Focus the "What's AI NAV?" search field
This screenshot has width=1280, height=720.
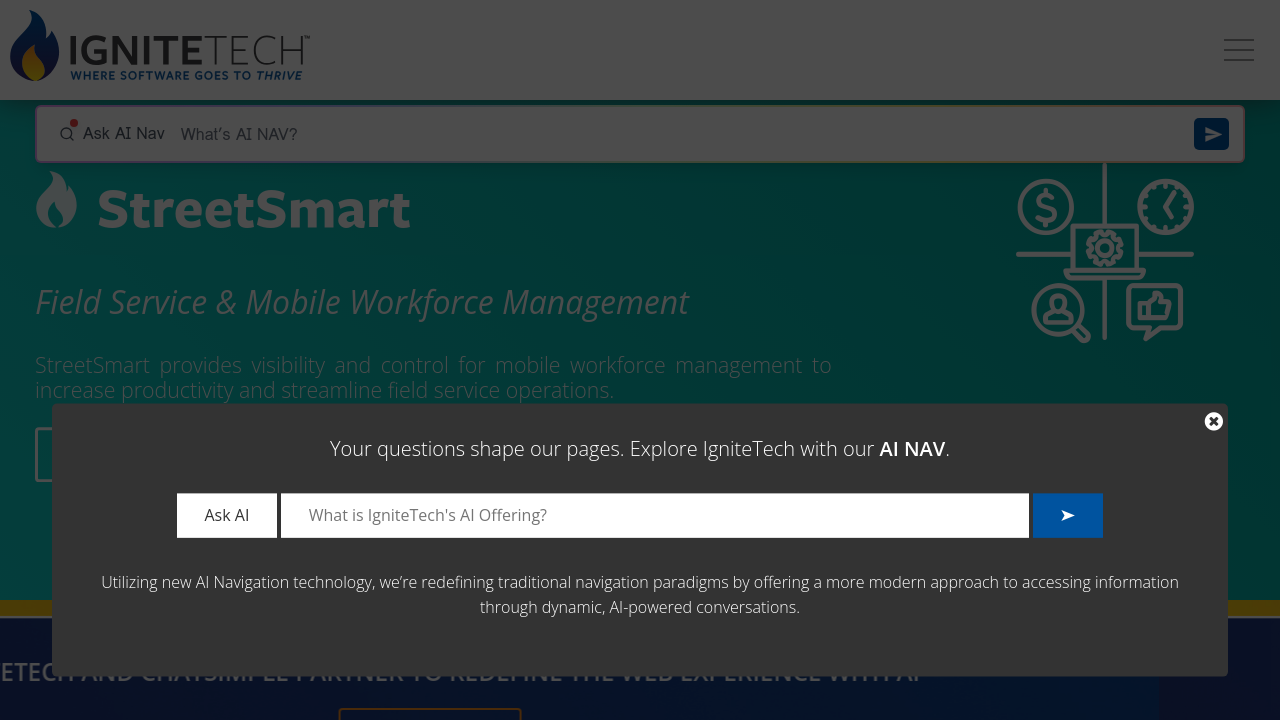coord(680,134)
